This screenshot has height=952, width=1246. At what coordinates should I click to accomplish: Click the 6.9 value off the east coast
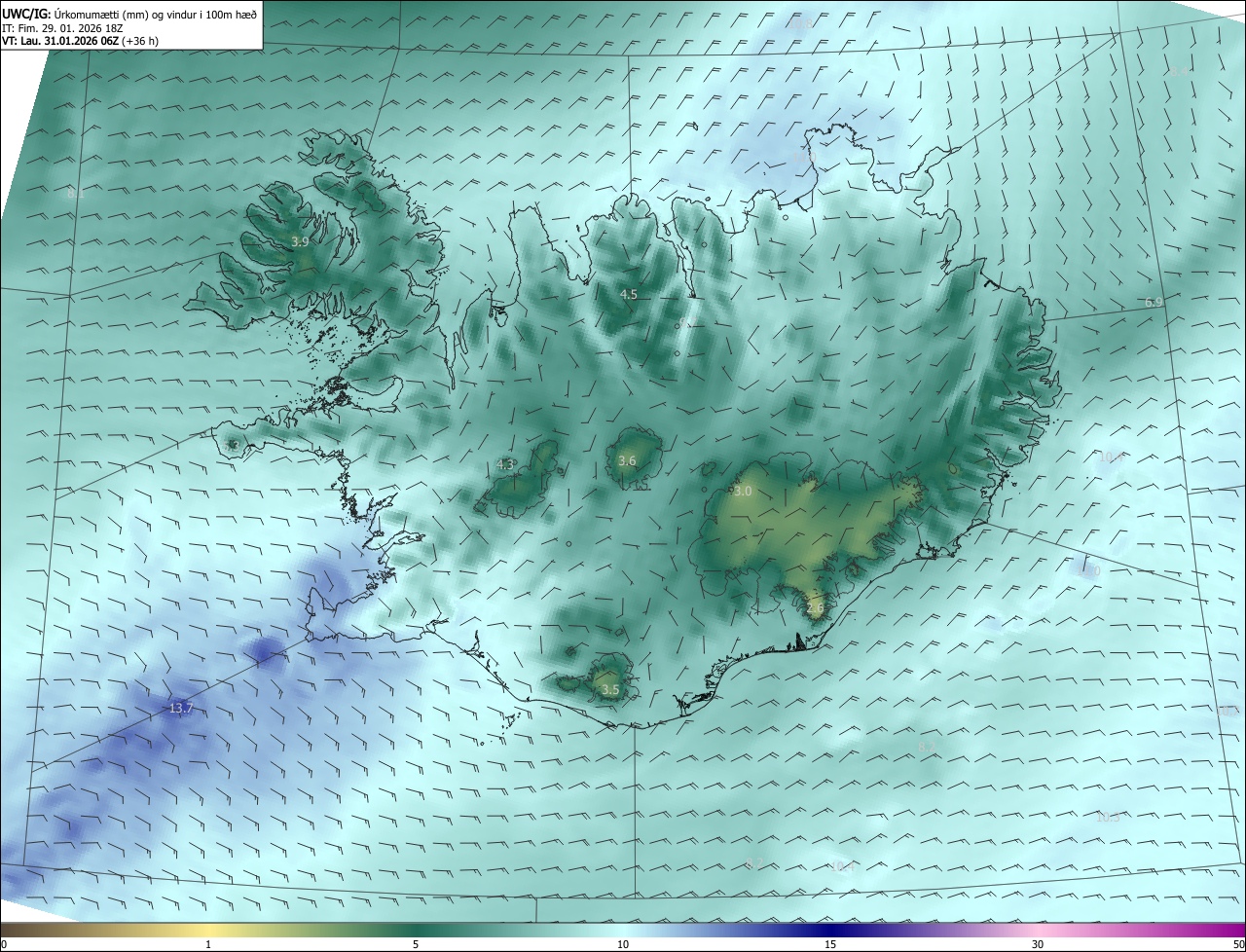coord(1154,303)
